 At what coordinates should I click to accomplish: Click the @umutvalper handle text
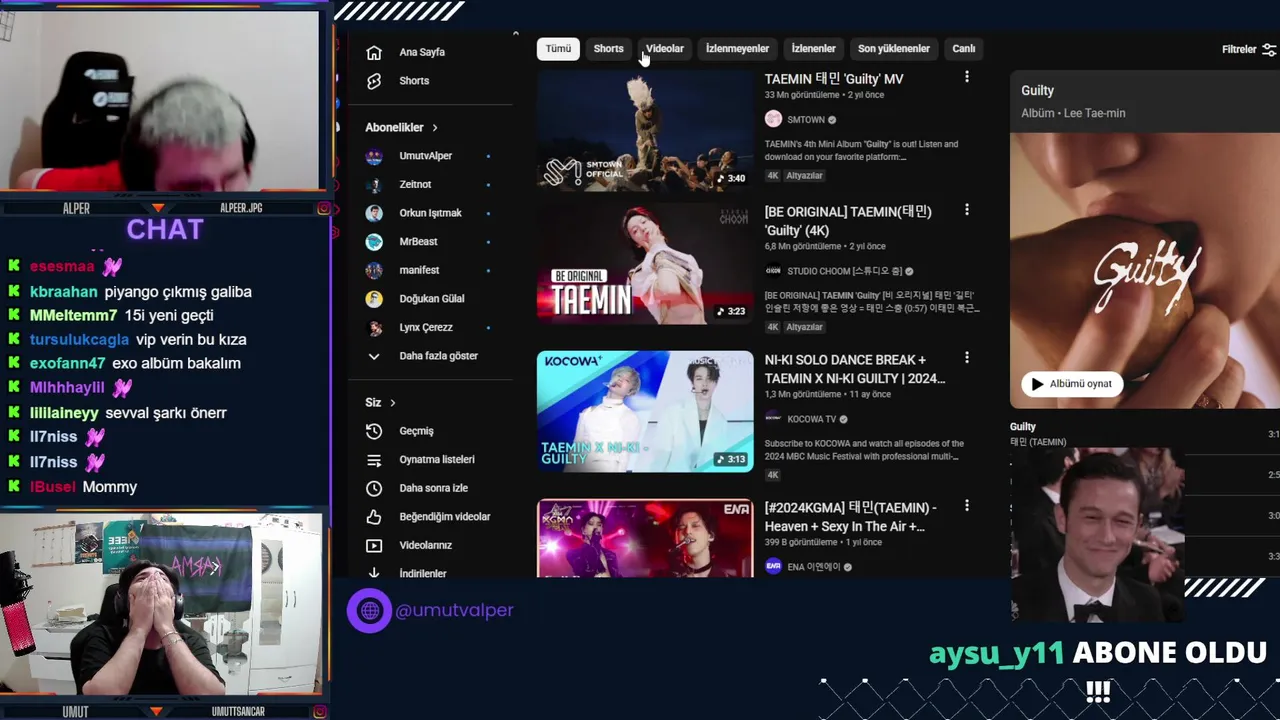(x=454, y=610)
